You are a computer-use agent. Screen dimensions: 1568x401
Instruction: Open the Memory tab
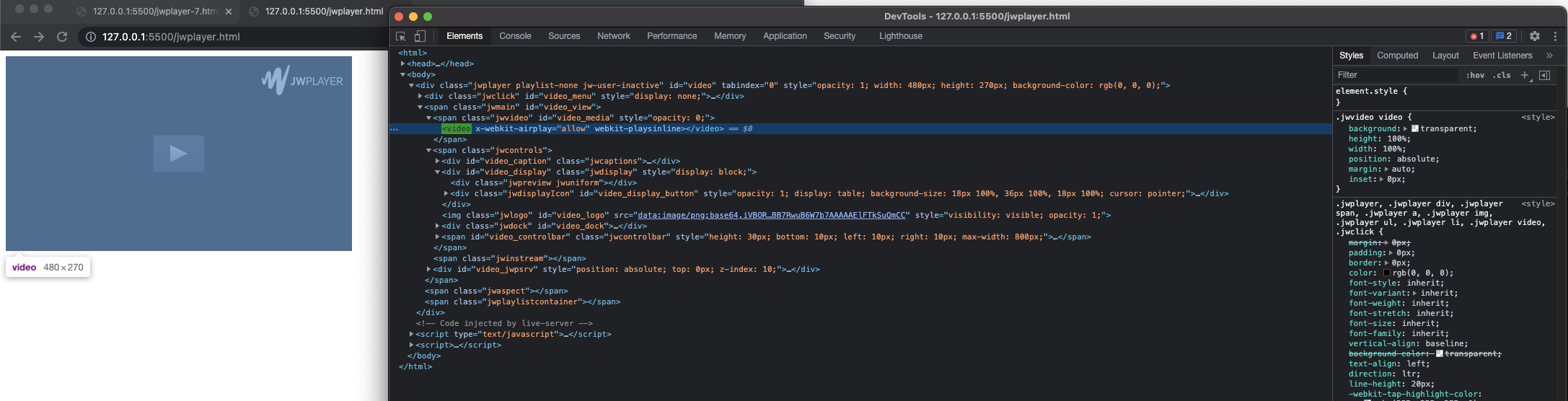pyautogui.click(x=730, y=36)
